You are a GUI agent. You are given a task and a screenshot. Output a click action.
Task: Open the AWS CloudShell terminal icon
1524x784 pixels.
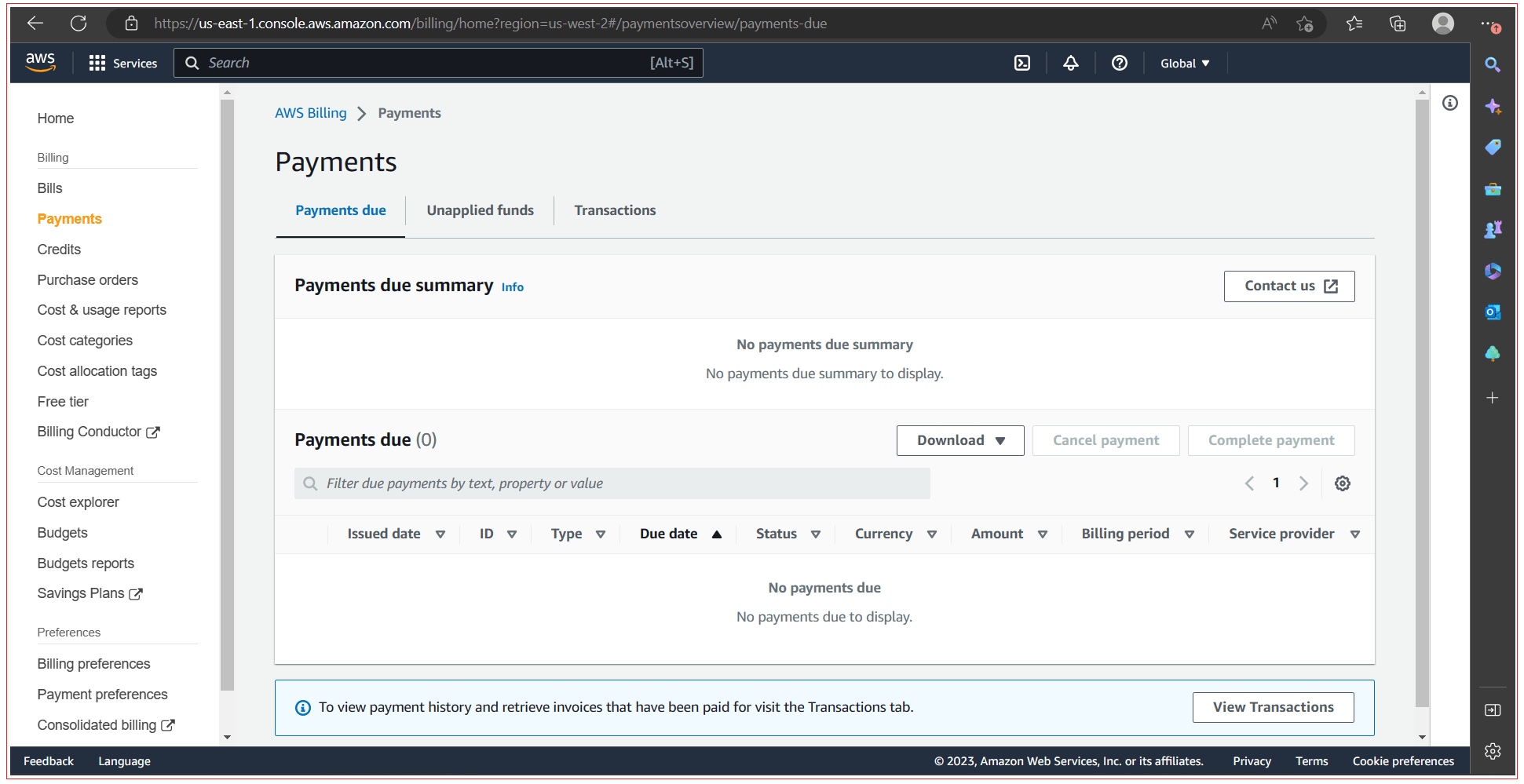tap(1021, 63)
